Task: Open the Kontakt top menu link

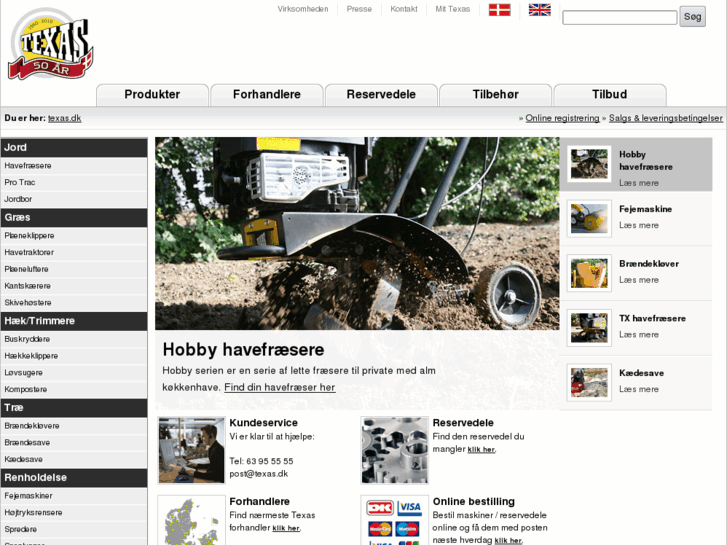Action: [404, 9]
